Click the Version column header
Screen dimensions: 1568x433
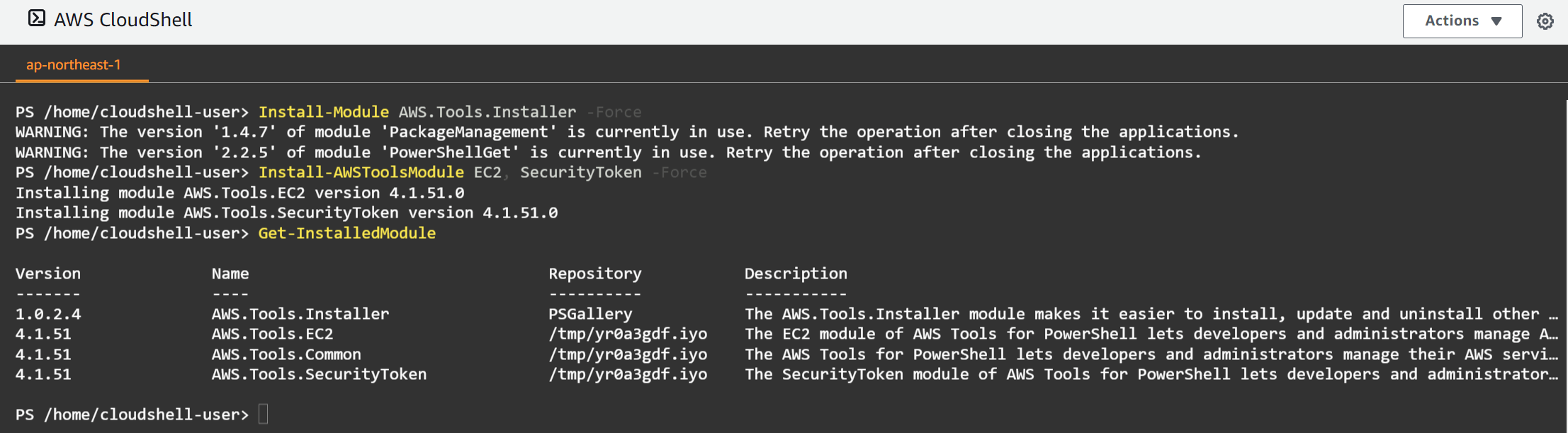point(48,274)
